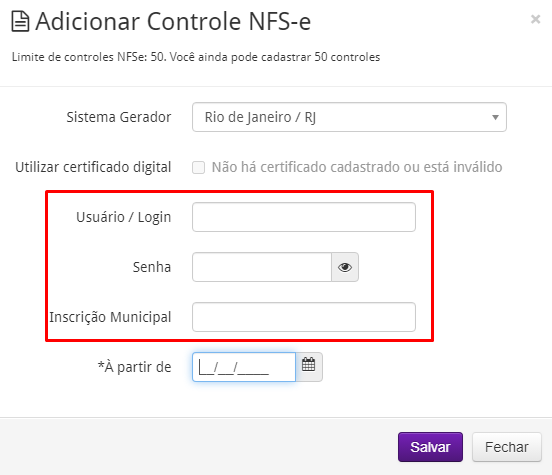Click the Rio de Janeiro dropdown arrow

[495, 118]
